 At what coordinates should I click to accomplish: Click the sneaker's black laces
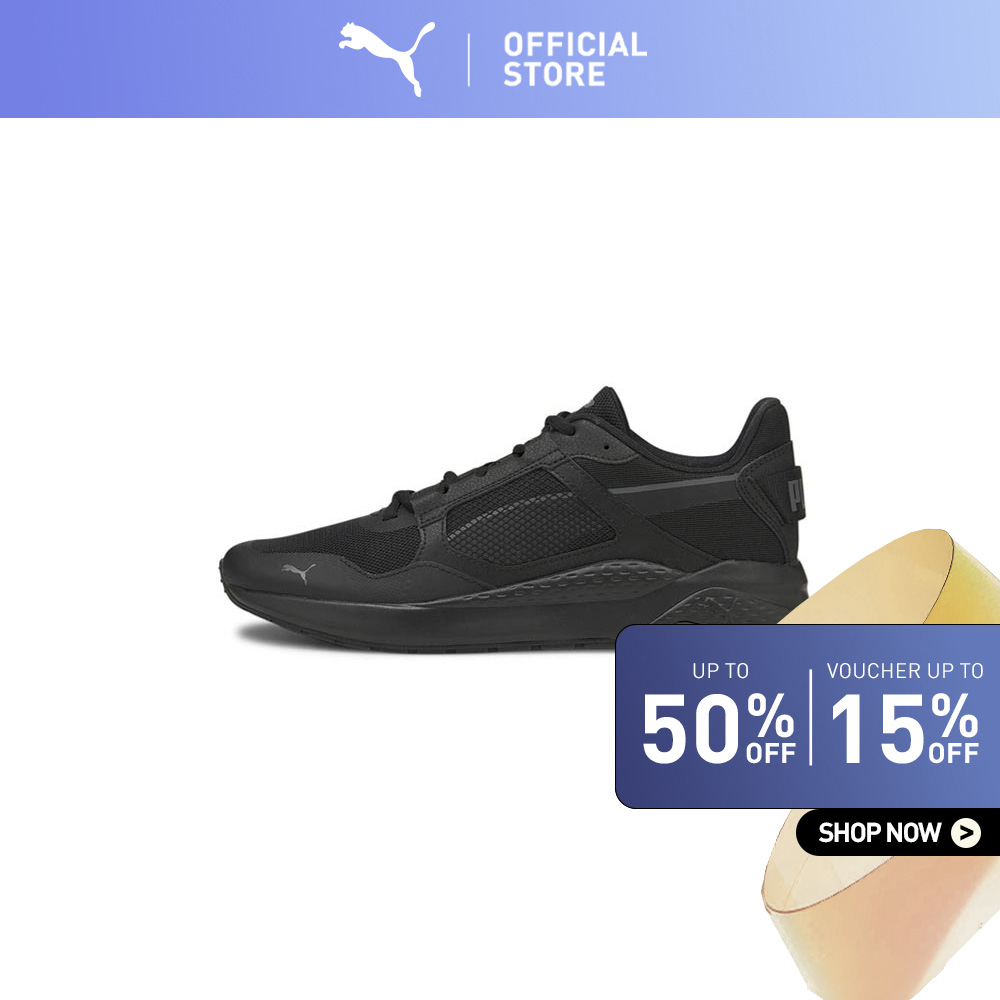click(472, 466)
